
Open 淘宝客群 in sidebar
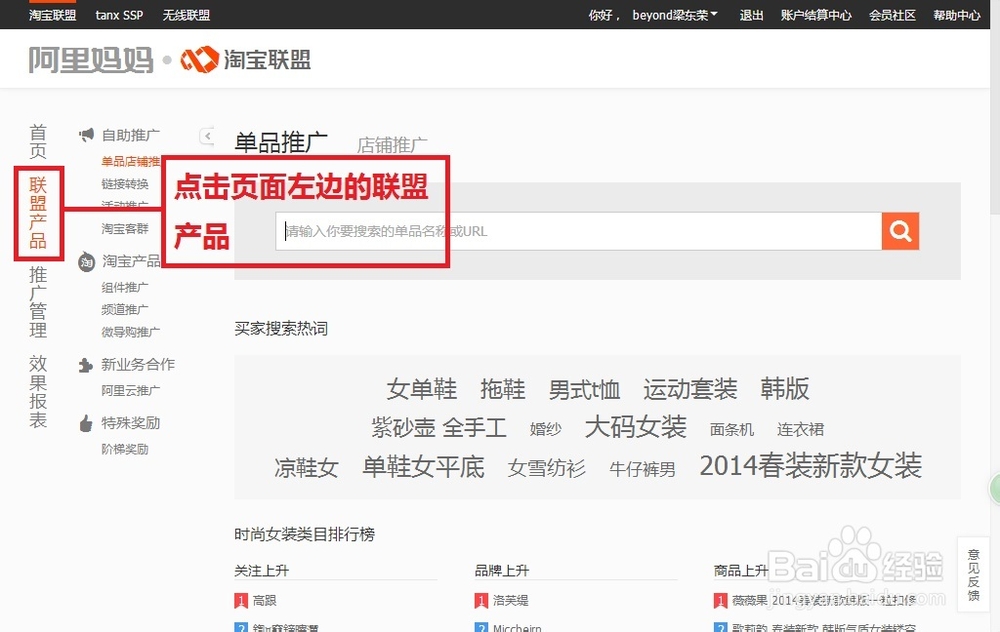pos(125,228)
